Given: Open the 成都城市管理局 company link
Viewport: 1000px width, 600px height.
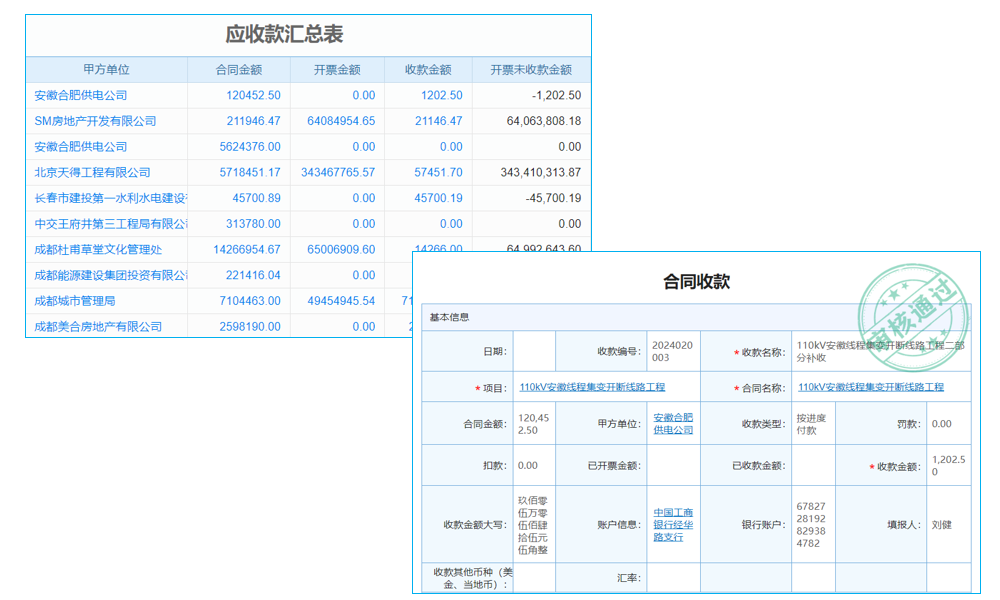Looking at the screenshot, I should pos(73,300).
